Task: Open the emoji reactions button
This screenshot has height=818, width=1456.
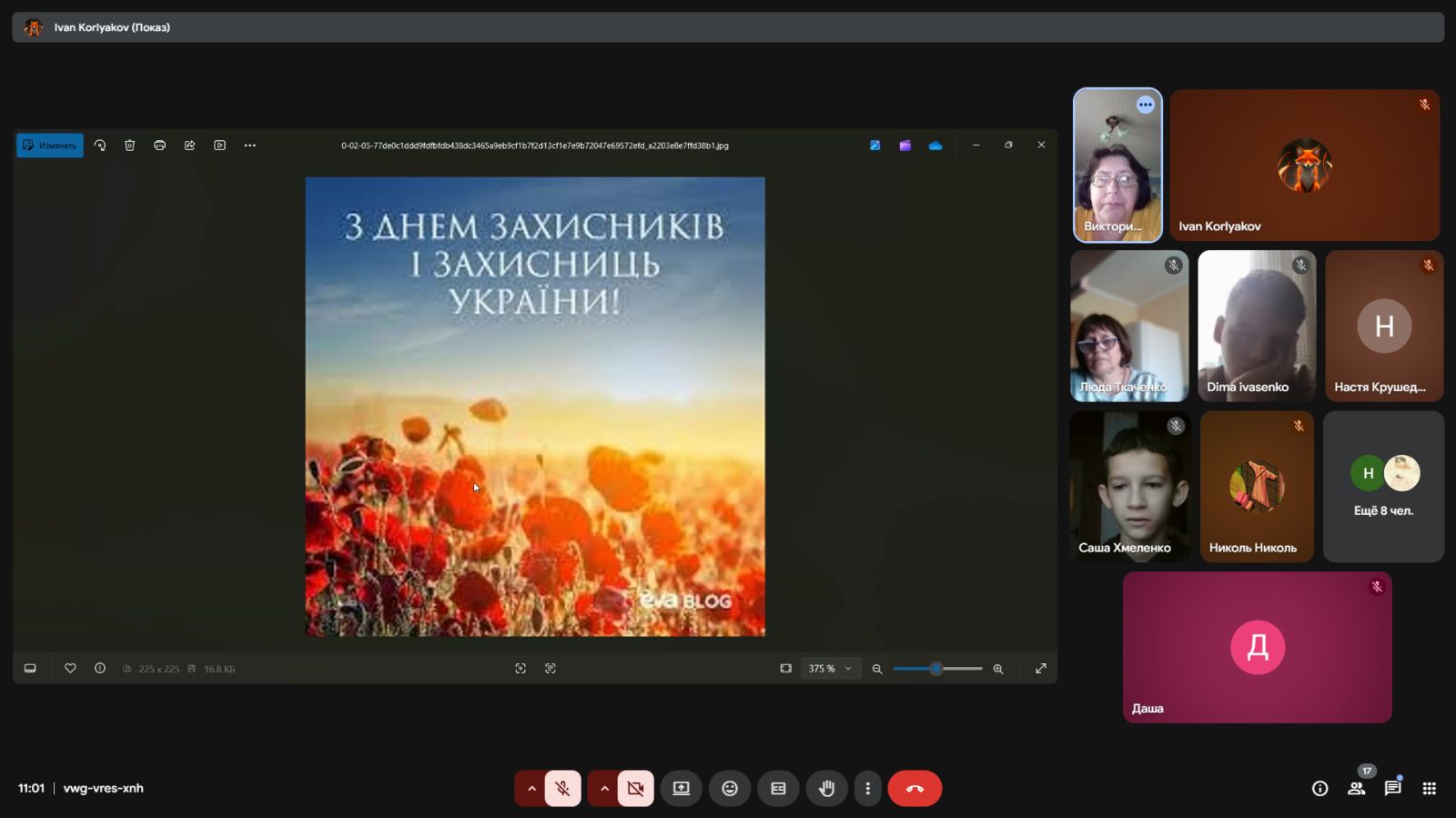Action: [730, 788]
